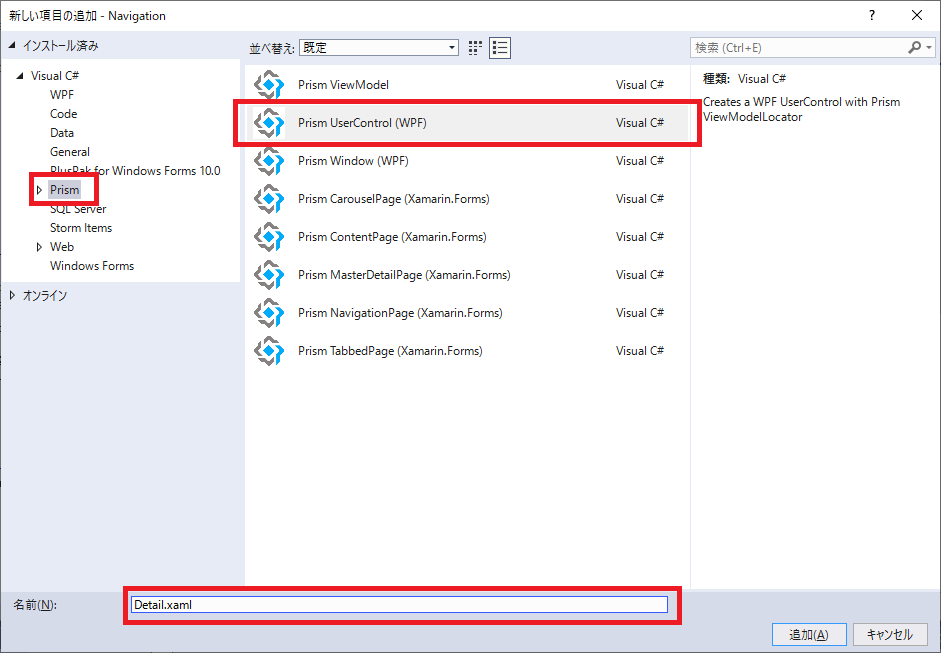Click the Prism MasterDetailPage template icon

[x=268, y=275]
